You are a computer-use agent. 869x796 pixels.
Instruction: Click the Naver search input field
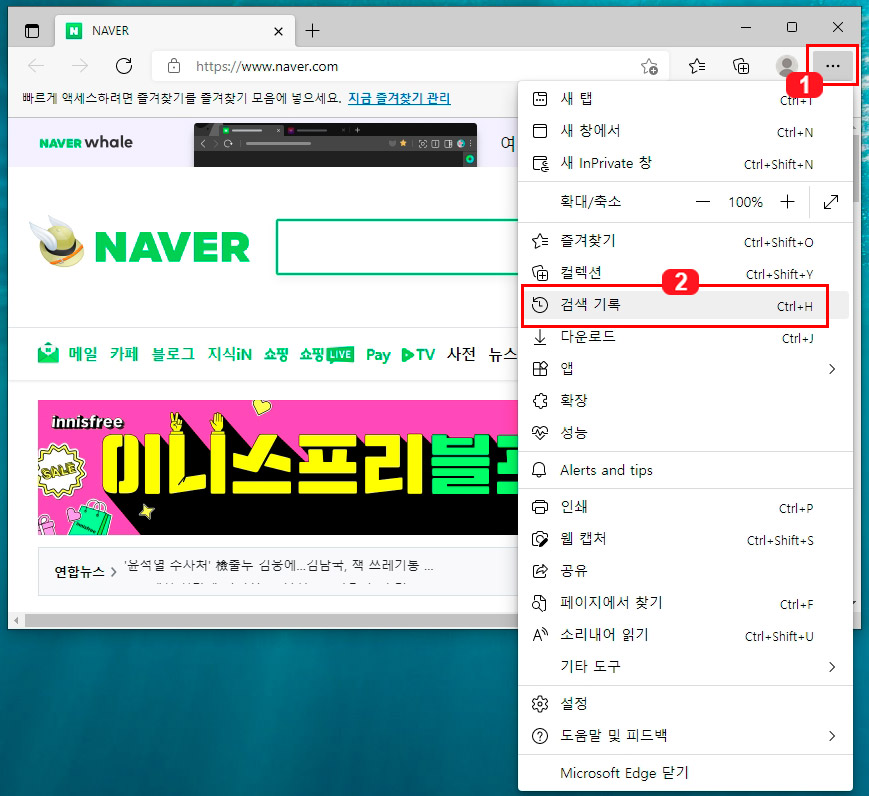[390, 247]
